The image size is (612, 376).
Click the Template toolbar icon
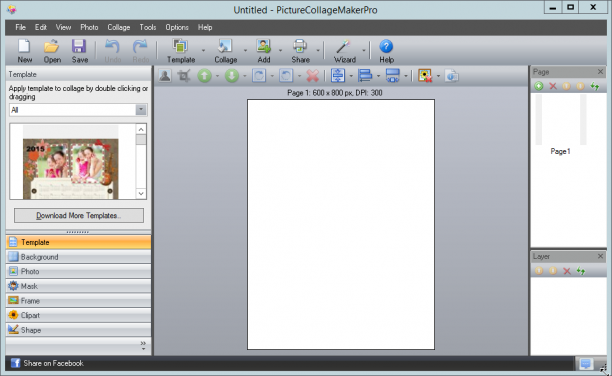[181, 51]
